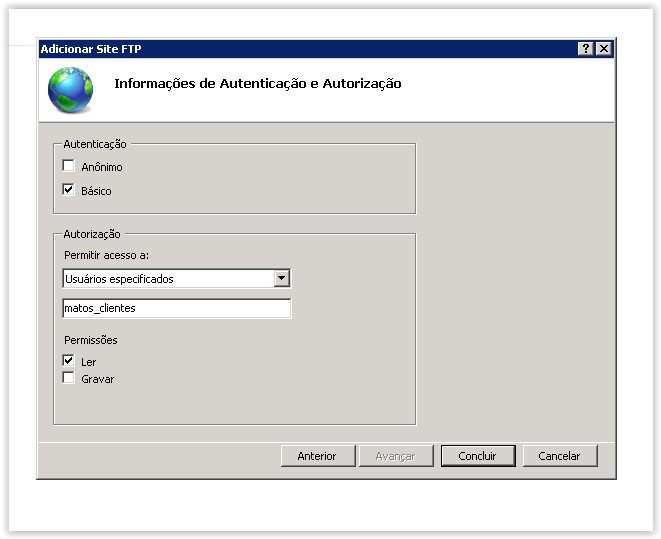
Task: Click the Avançar button
Action: (396, 456)
